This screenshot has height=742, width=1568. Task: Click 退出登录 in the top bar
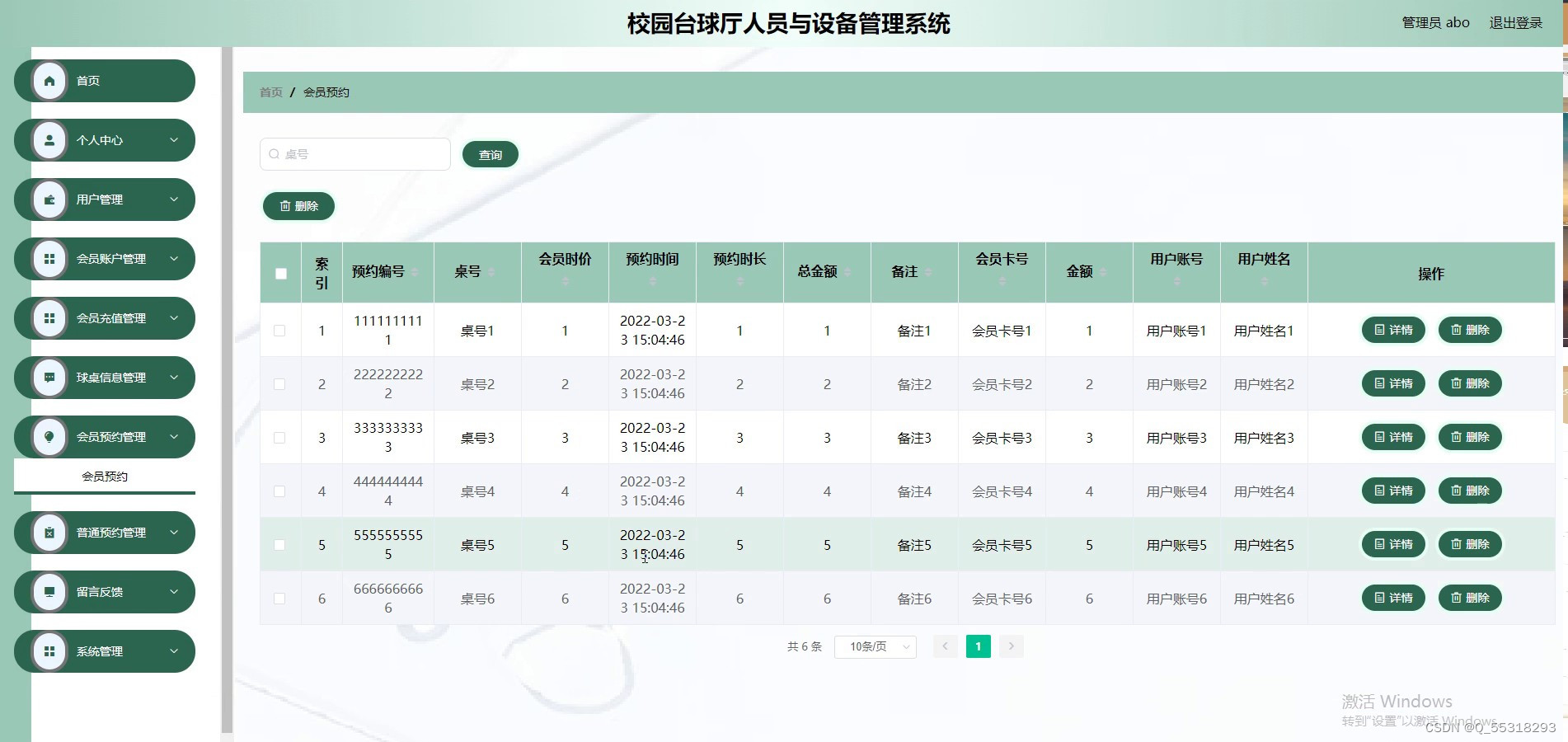click(1515, 22)
